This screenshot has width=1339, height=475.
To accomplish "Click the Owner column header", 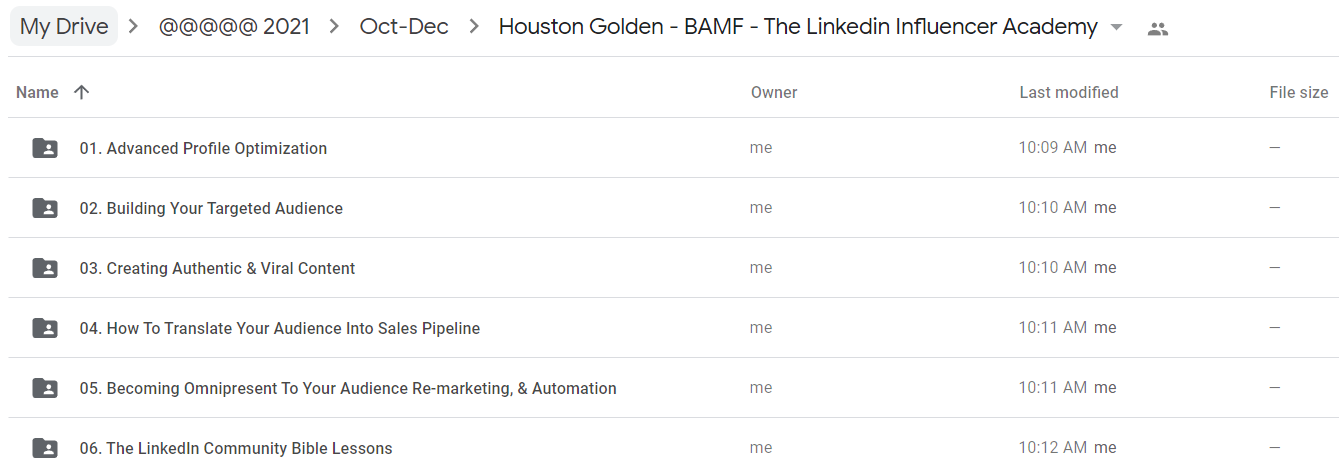I will point(774,92).
